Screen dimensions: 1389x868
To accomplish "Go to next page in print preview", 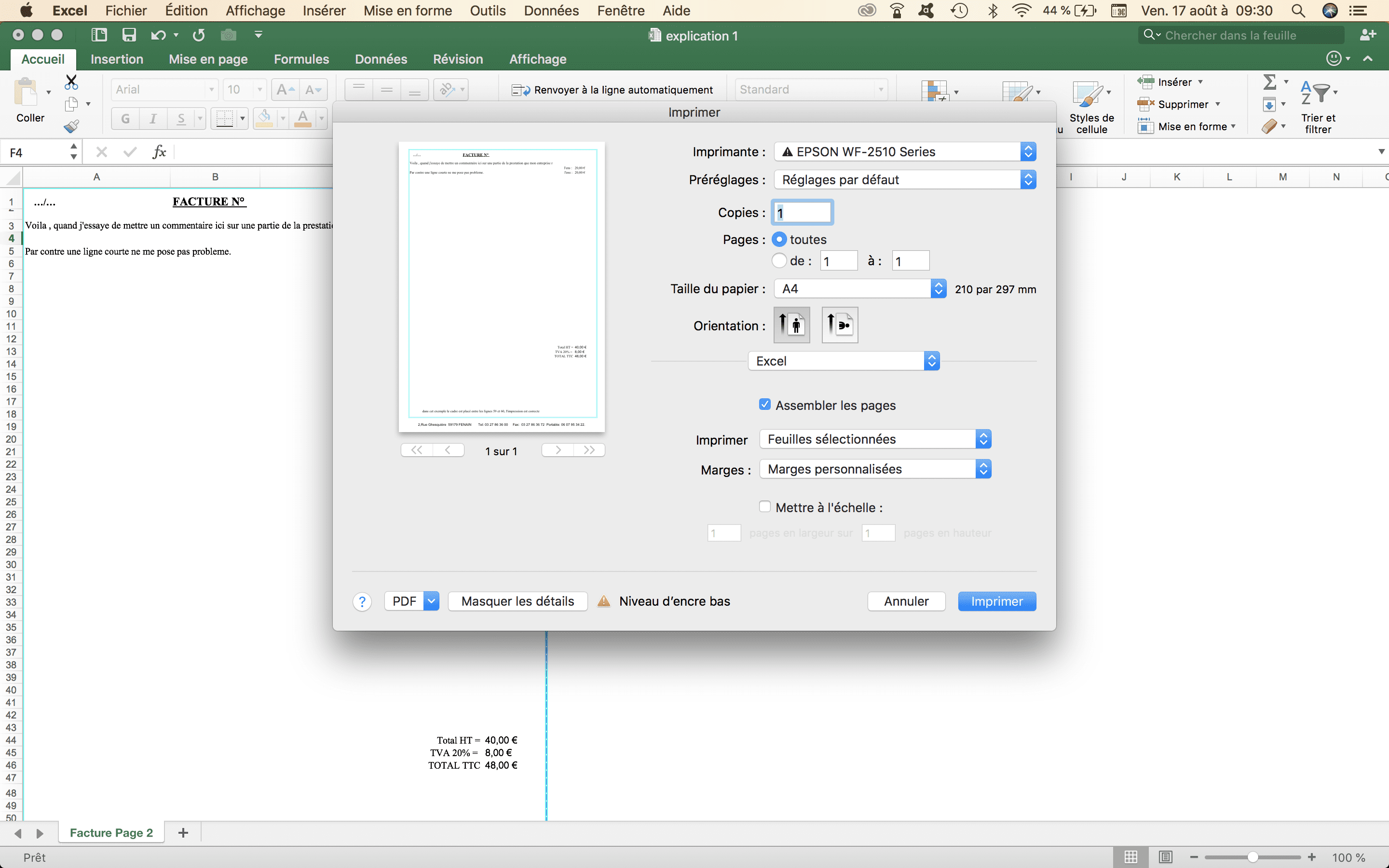I will 558,450.
